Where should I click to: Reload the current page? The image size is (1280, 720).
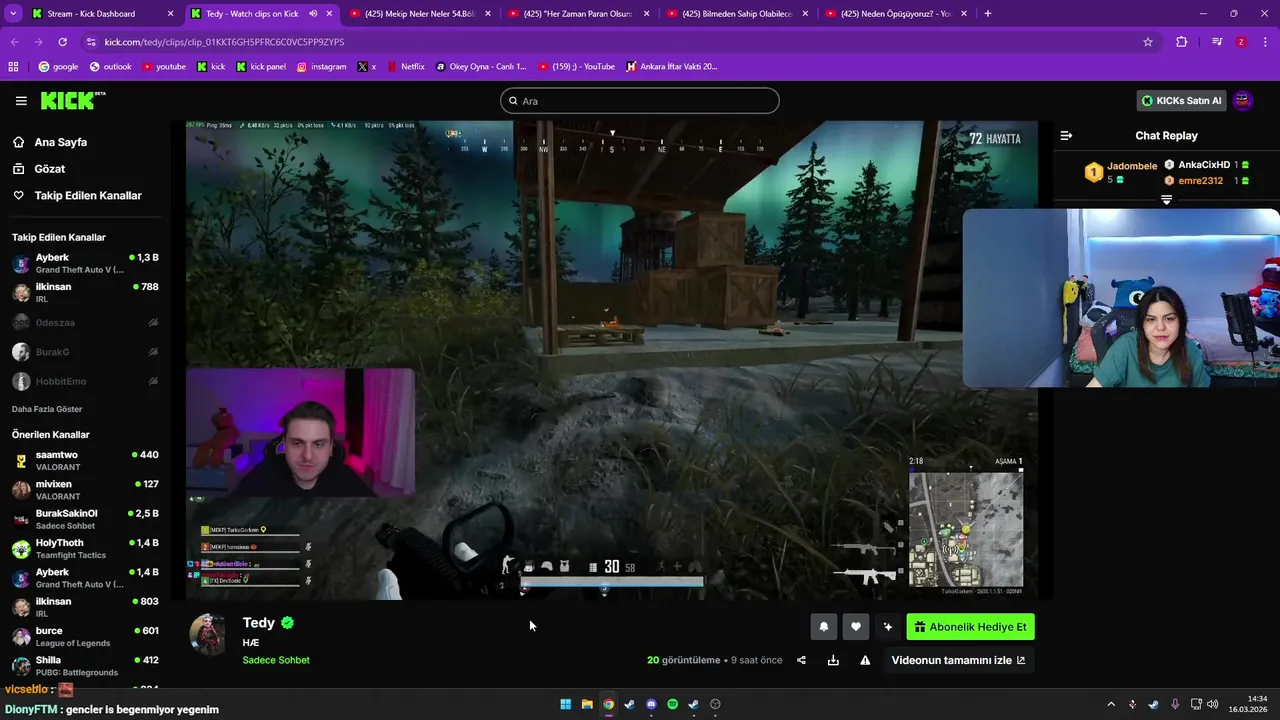tap(62, 42)
